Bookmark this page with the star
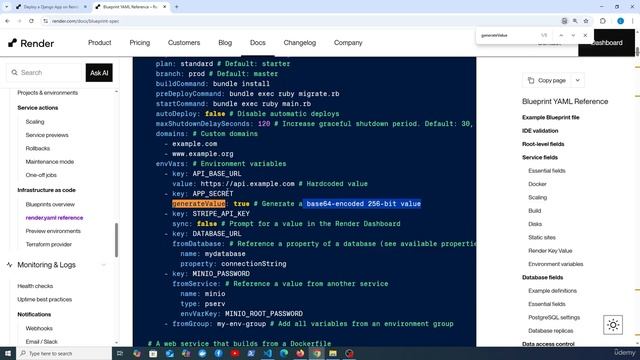This screenshot has height=360, width=640. point(586,21)
